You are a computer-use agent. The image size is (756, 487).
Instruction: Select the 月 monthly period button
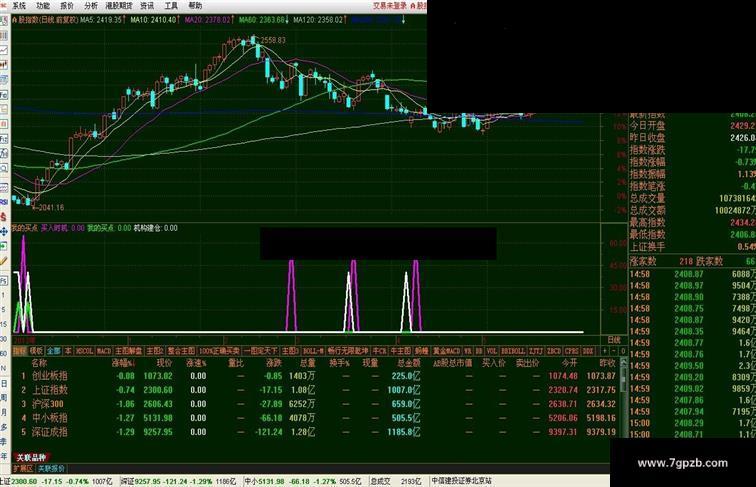[4, 412]
